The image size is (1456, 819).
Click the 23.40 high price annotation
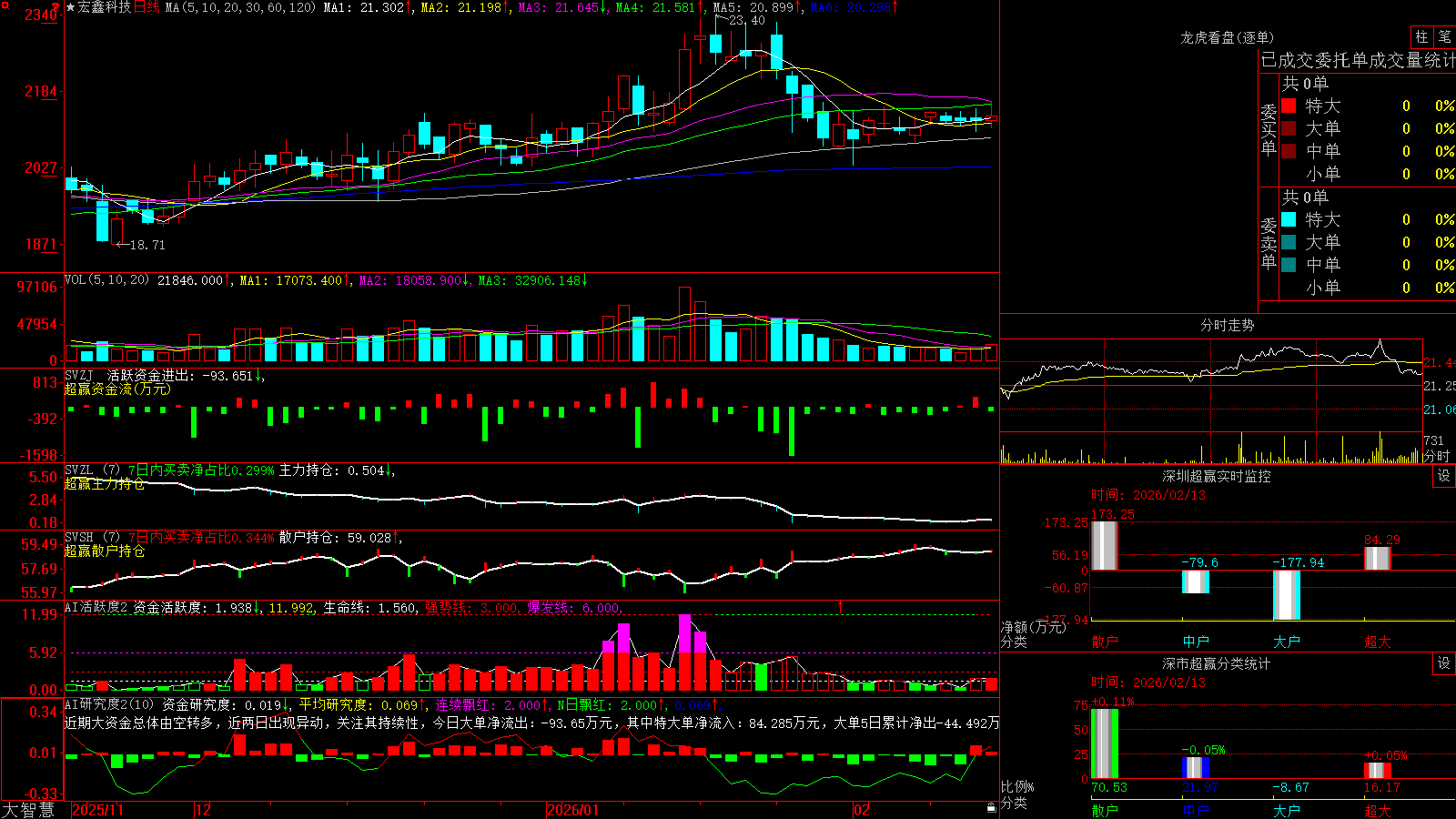click(747, 20)
